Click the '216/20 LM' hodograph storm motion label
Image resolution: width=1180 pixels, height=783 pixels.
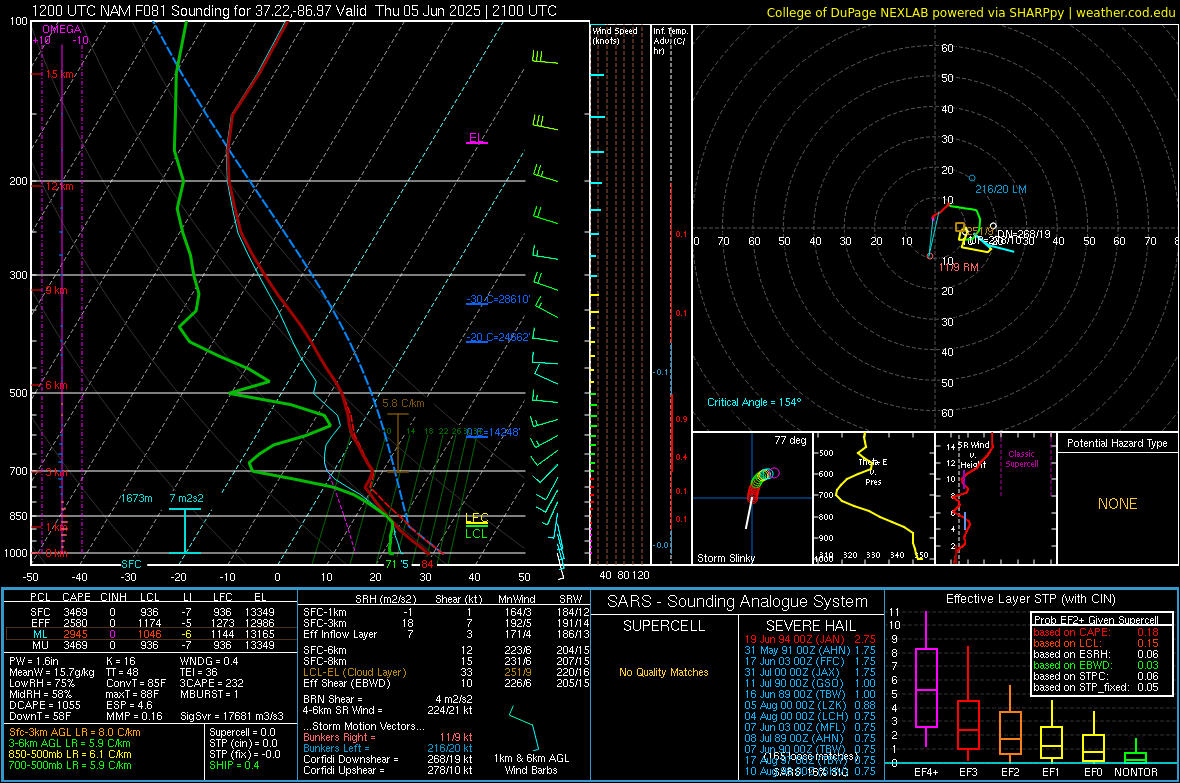1001,189
